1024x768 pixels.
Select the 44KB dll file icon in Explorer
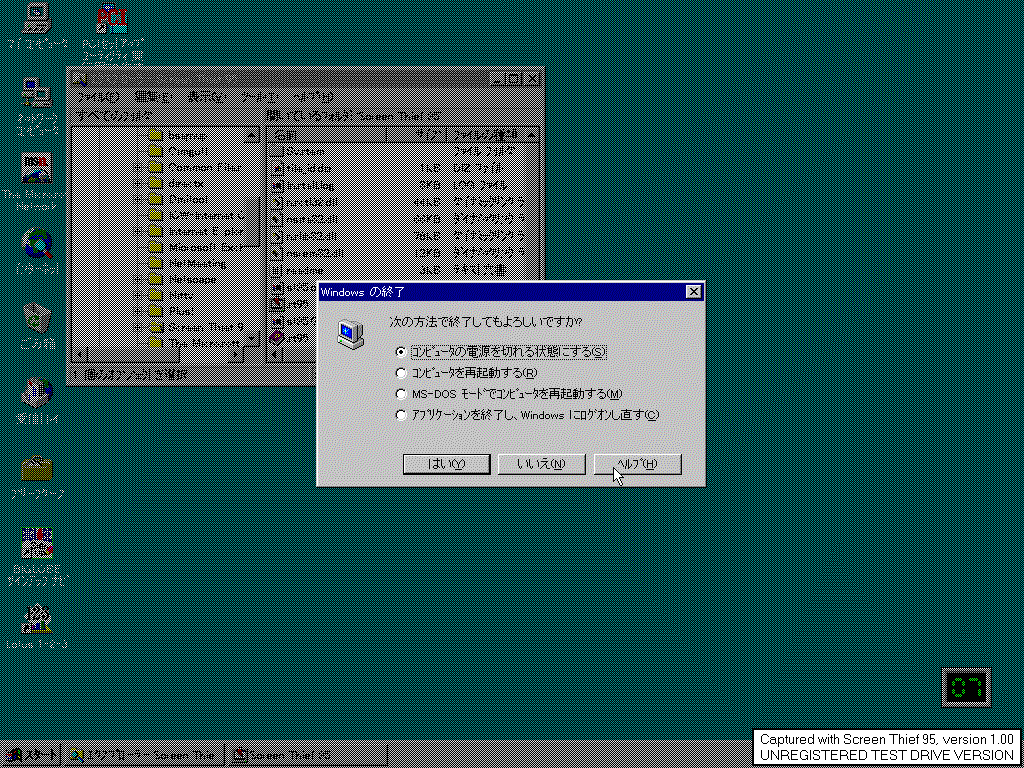click(276, 202)
